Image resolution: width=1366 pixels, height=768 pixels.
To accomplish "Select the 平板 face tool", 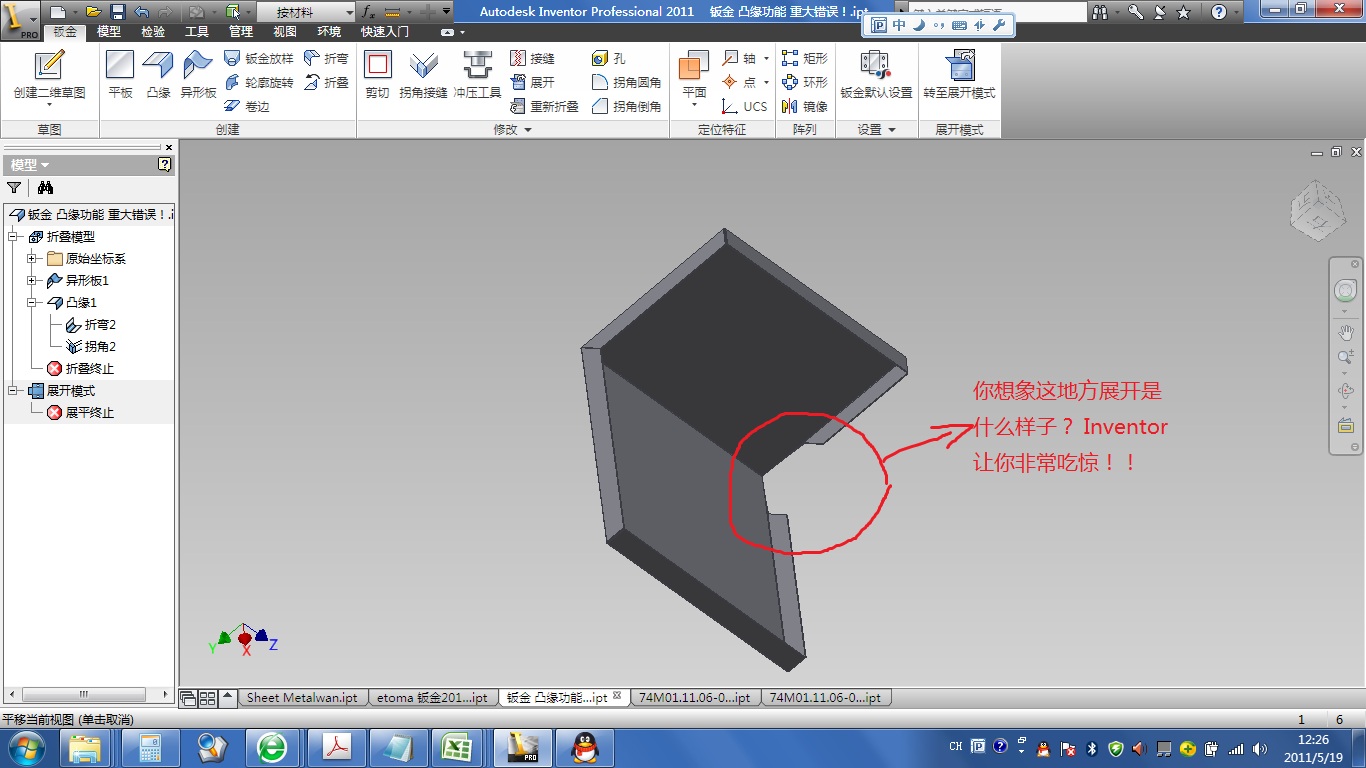I will [120, 75].
